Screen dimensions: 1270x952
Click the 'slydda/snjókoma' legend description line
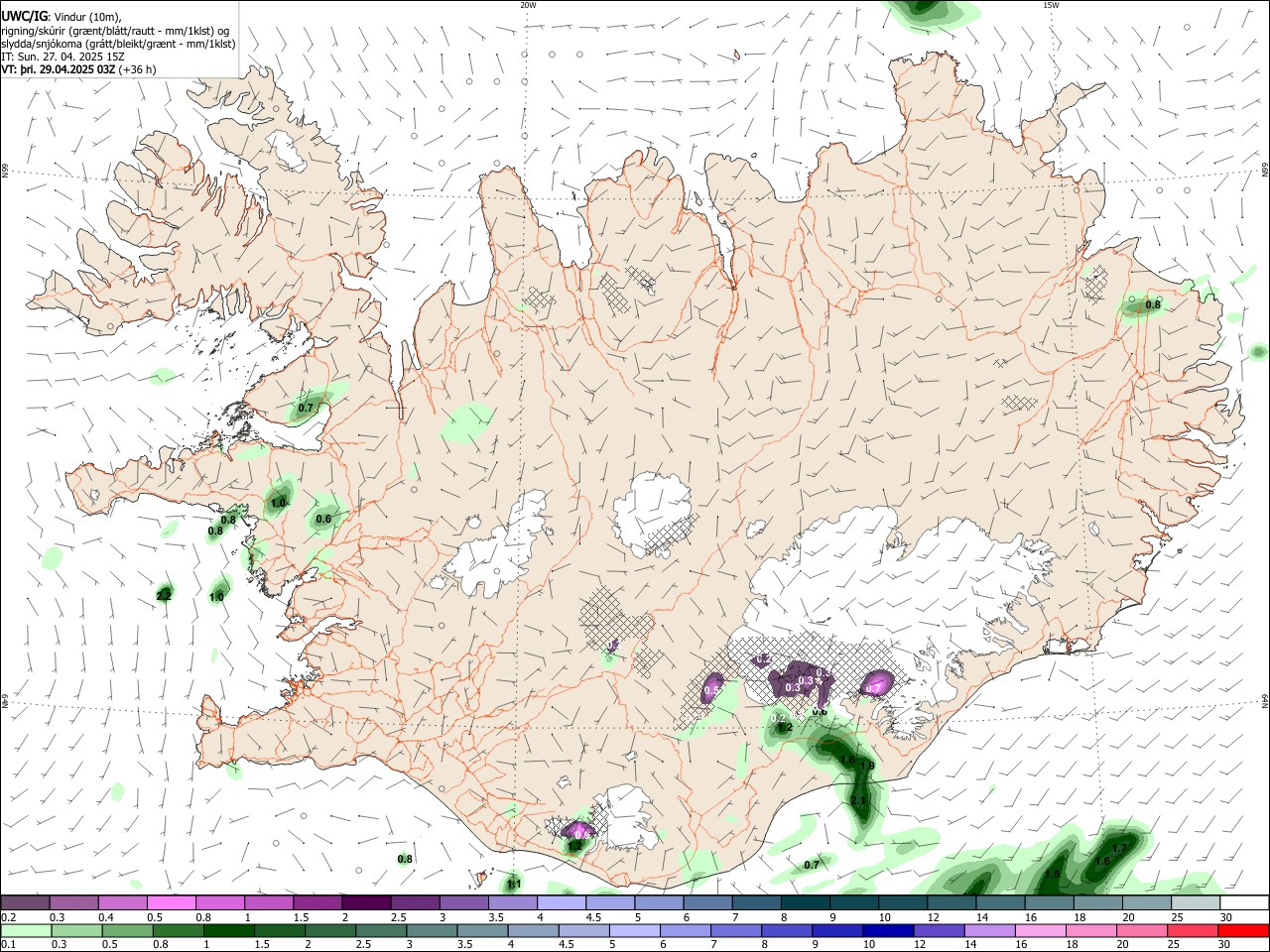pyautogui.click(x=118, y=44)
